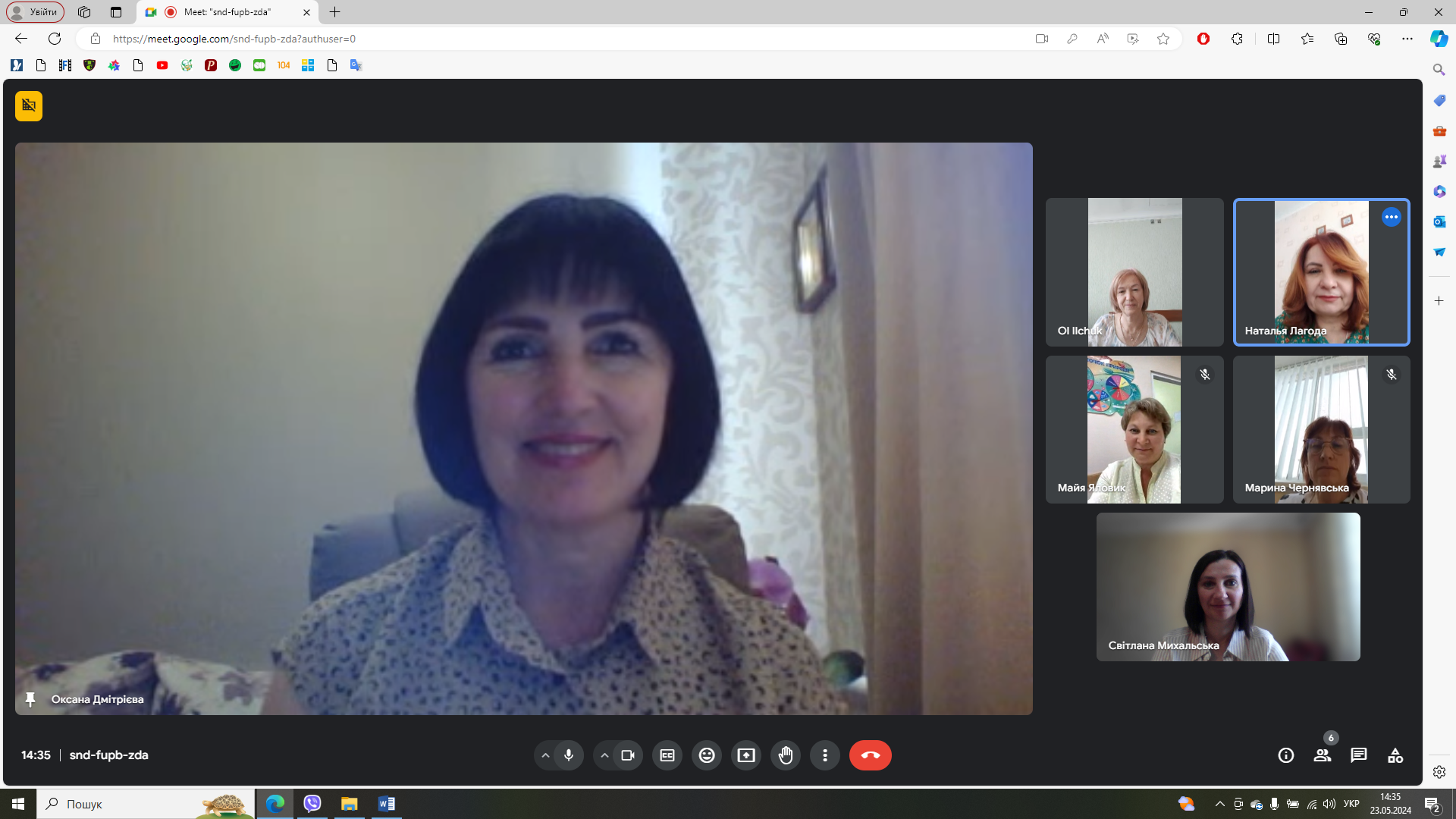This screenshot has height=819, width=1456.
Task: Turn off the camera toggle
Action: [x=628, y=755]
